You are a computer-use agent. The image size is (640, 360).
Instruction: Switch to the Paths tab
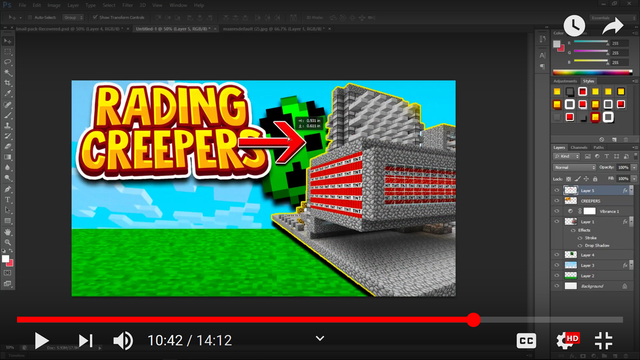tap(598, 147)
